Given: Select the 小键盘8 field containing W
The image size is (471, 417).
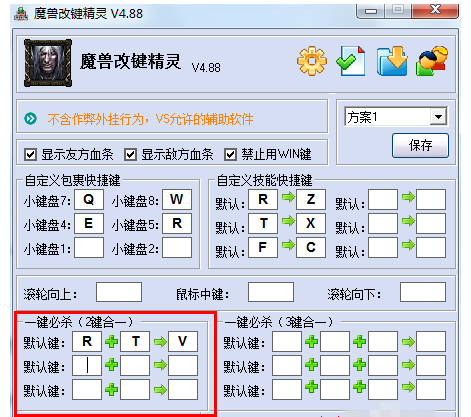Looking at the screenshot, I should coord(177,199).
